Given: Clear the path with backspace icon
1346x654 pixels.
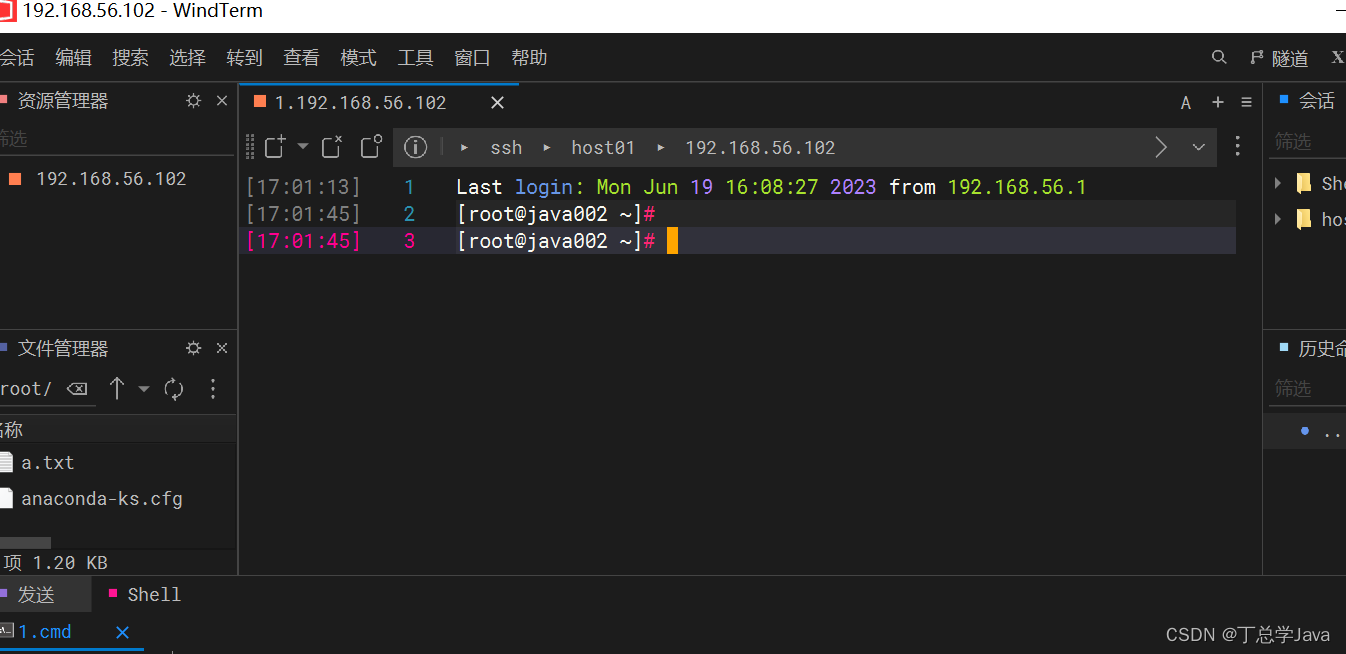Looking at the screenshot, I should point(77,389).
